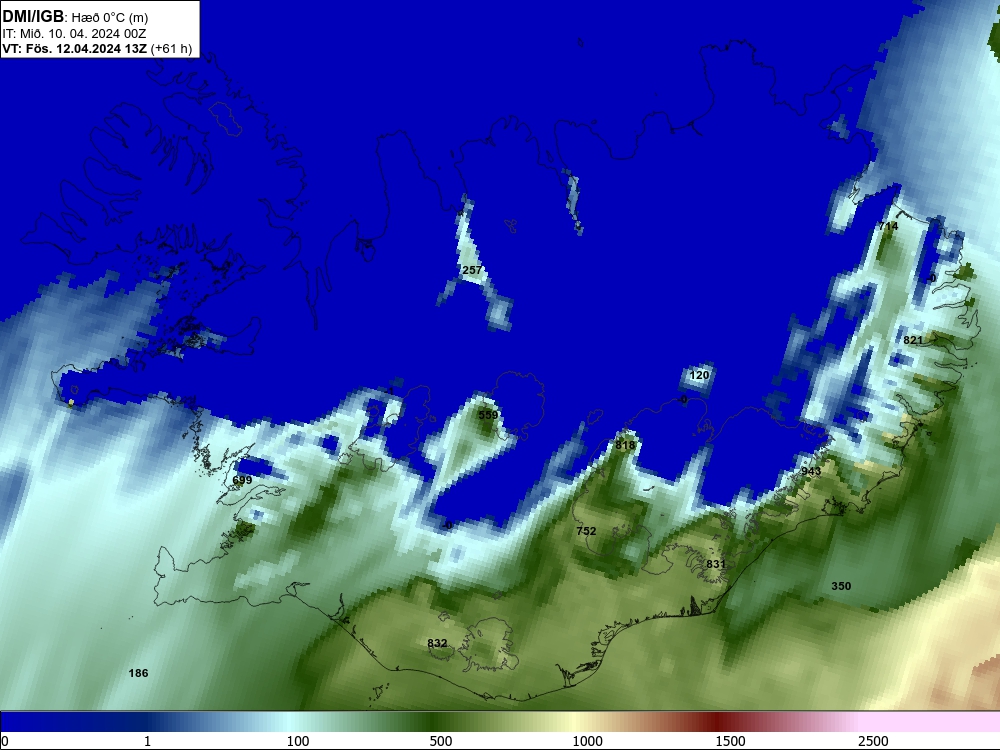This screenshot has height=750, width=1000.
Task: Select the 943 value label
Action: coord(811,471)
